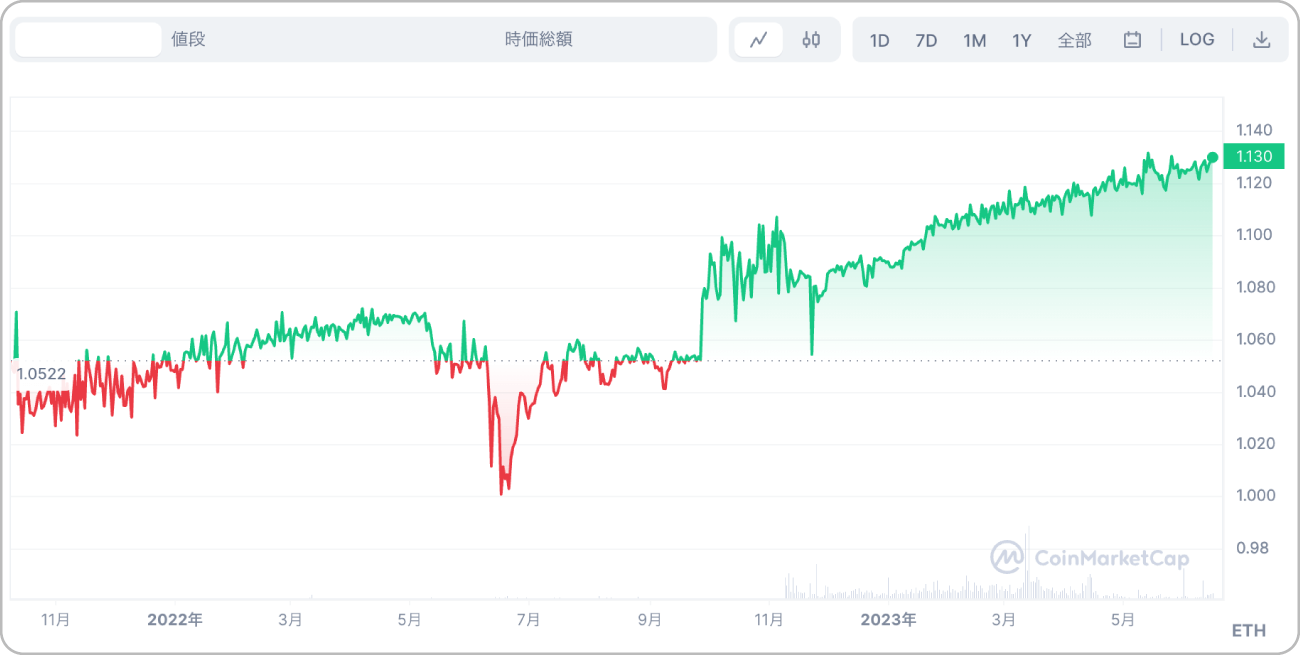Show full history with 全部

point(1075,41)
